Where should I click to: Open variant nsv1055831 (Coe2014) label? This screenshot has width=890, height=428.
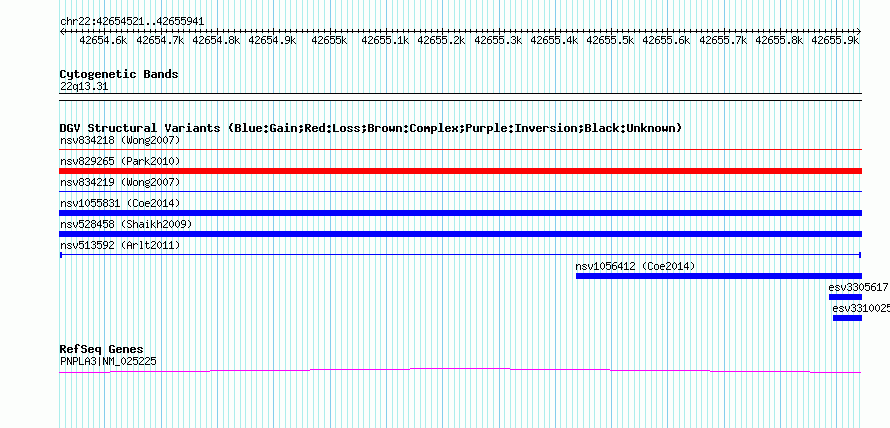(120, 203)
